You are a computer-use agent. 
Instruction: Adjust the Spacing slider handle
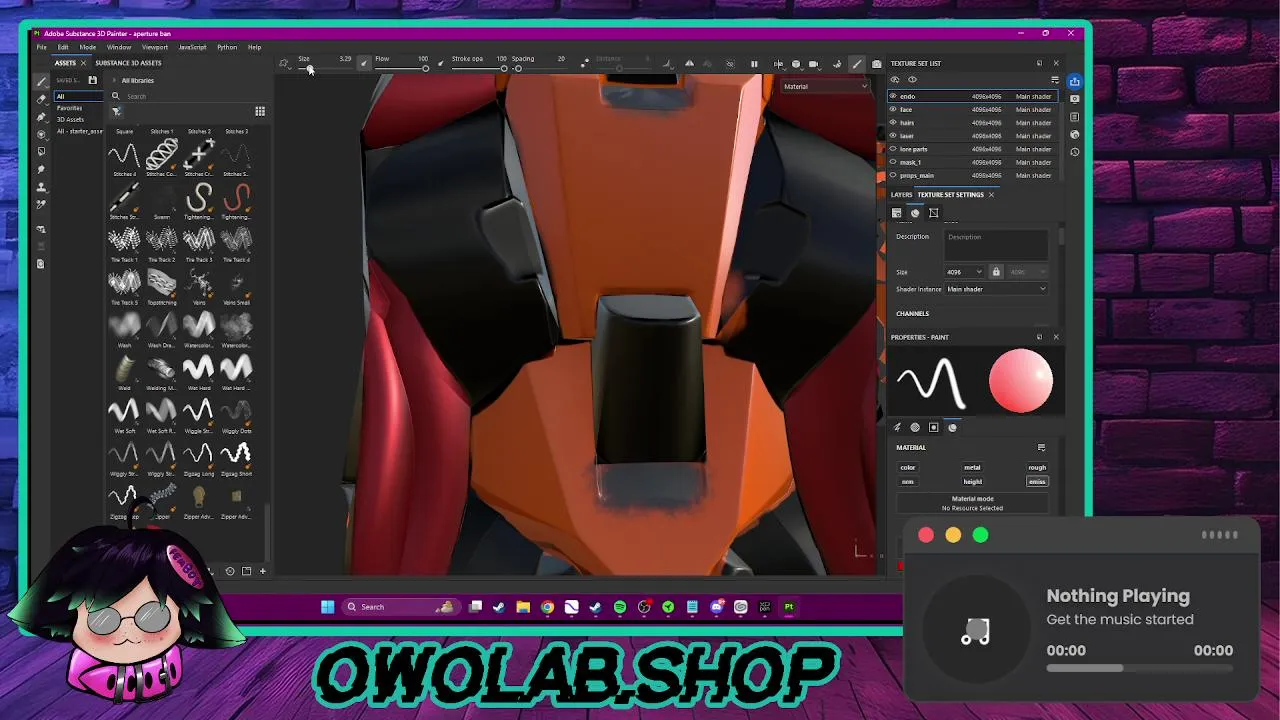coord(517,68)
